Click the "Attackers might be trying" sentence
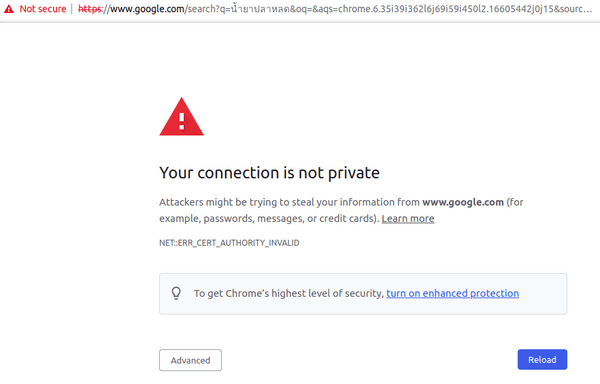 click(341, 202)
